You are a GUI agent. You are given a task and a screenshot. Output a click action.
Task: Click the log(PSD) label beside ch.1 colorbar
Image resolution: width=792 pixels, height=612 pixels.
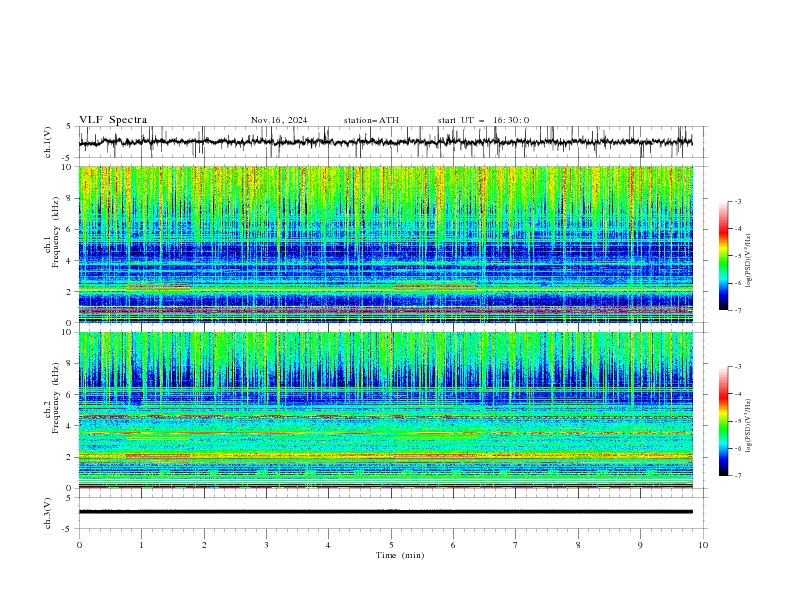(749, 261)
